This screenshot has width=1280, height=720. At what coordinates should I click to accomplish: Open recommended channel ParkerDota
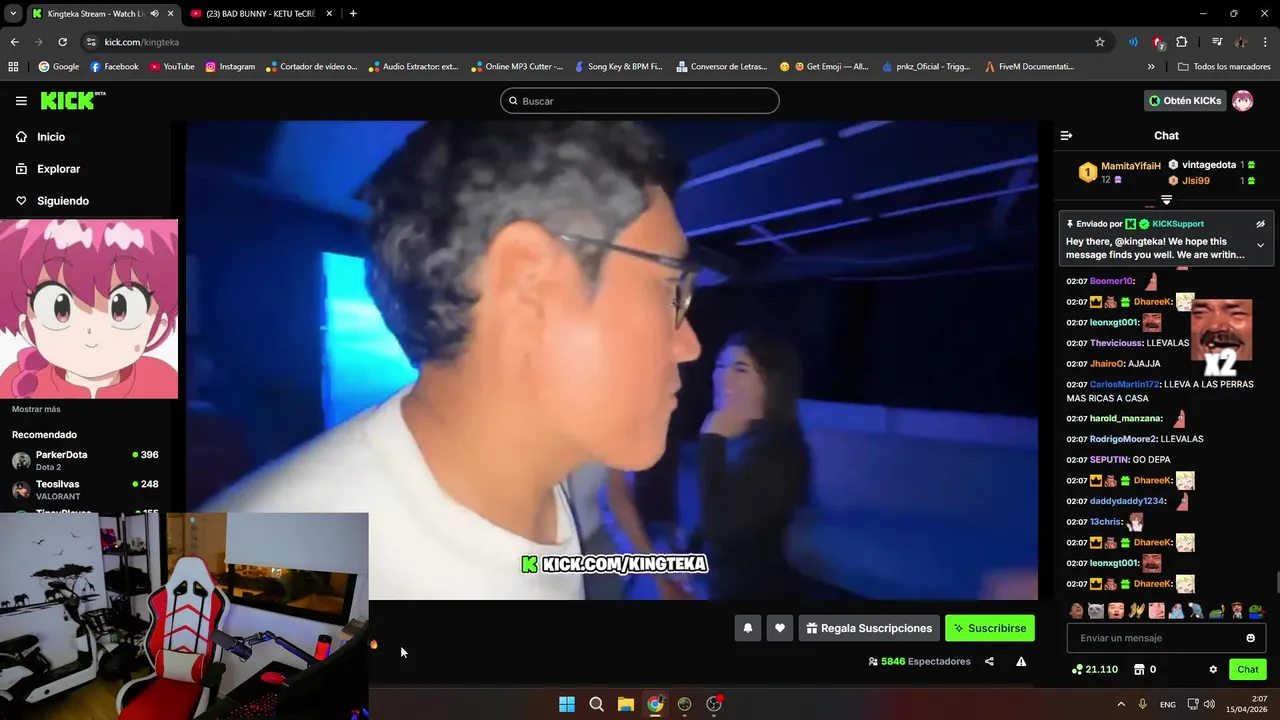tap(85, 460)
